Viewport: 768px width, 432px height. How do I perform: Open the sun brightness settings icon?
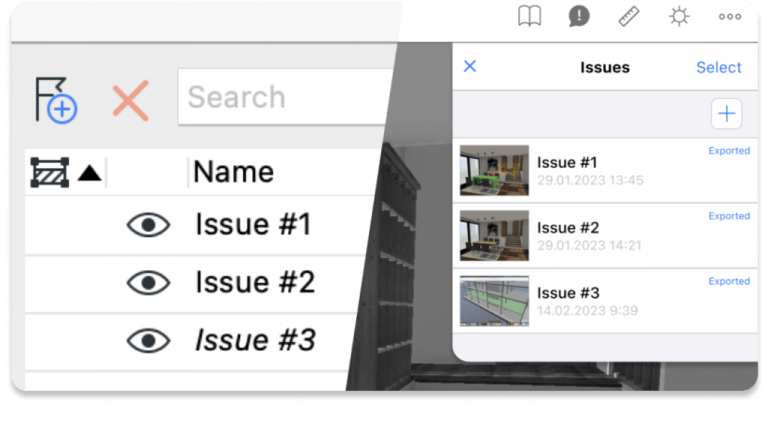tap(679, 17)
